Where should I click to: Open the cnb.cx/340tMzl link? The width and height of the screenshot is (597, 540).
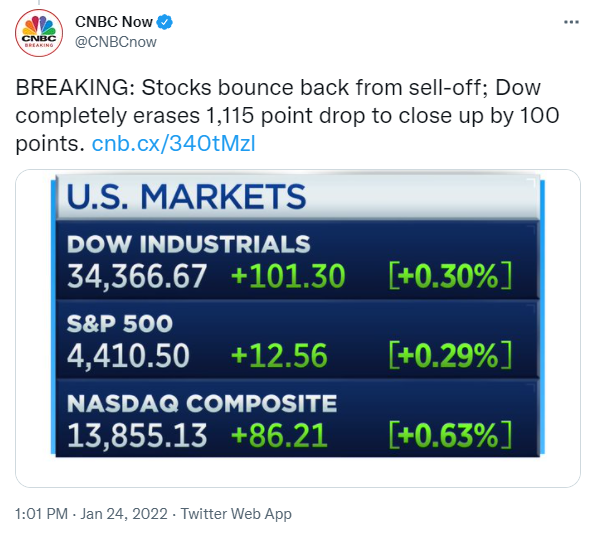[174, 144]
